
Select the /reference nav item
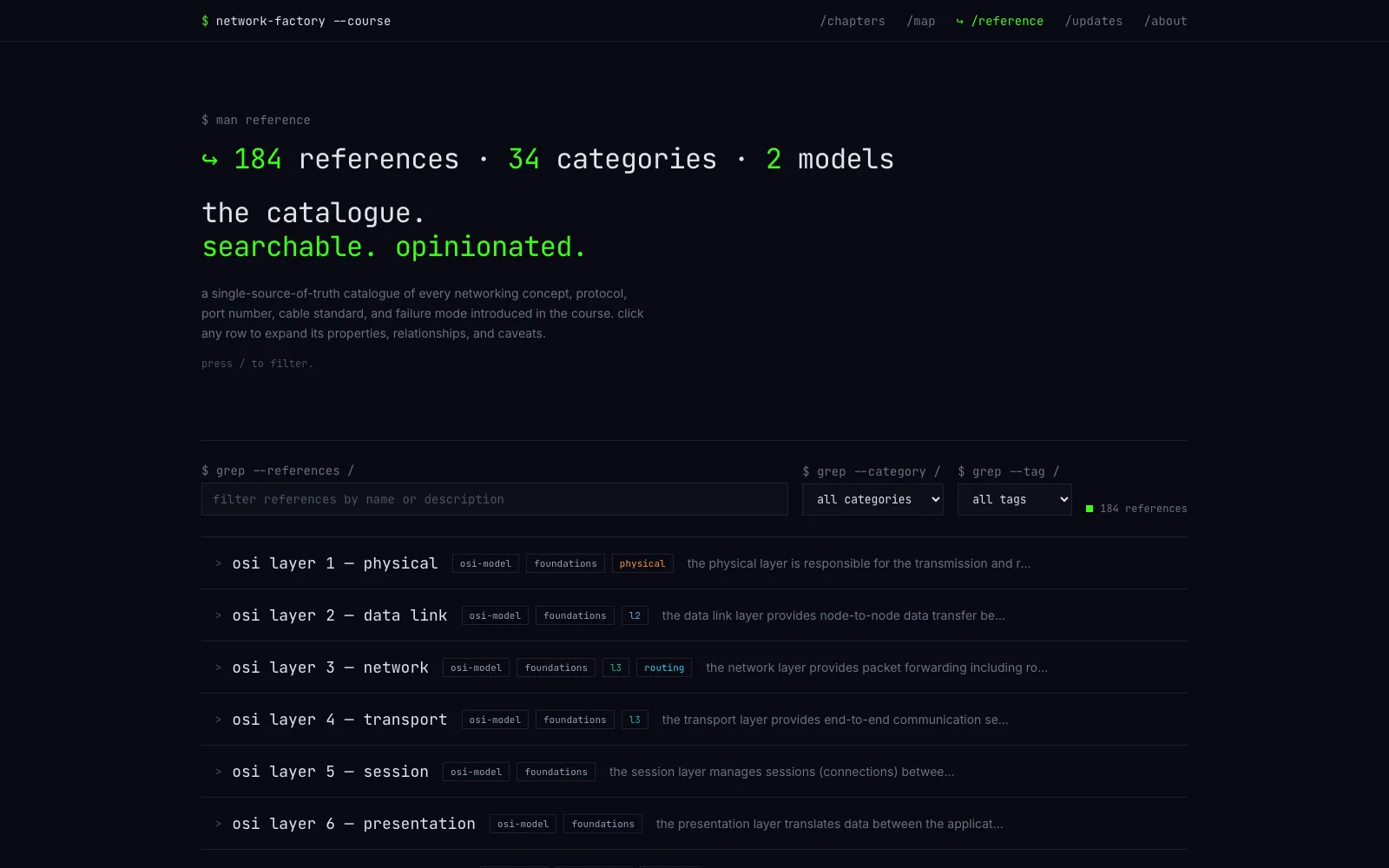(1000, 21)
